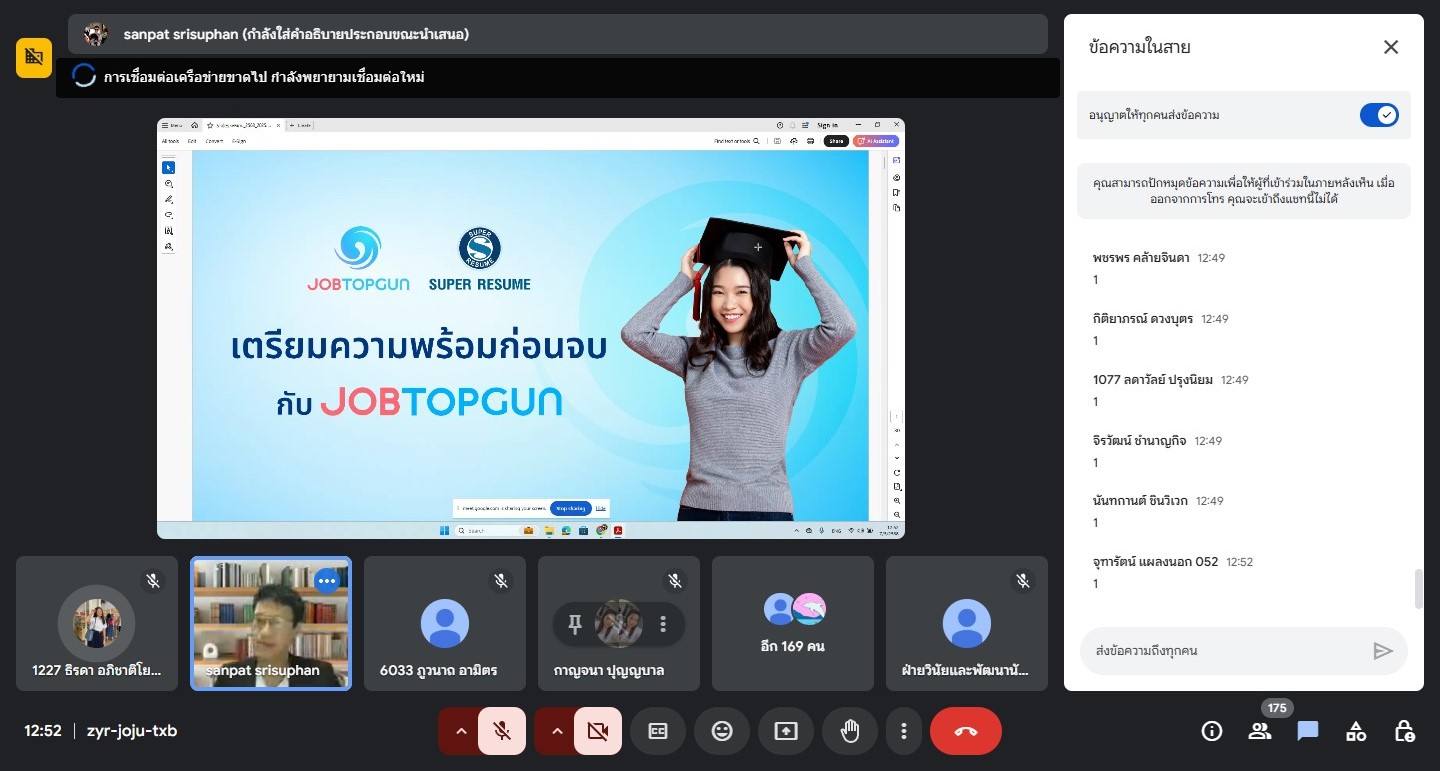Viewport: 1440px width, 771px height.
Task: Open the three-dot menu on กาญจนา tile
Action: pos(662,624)
